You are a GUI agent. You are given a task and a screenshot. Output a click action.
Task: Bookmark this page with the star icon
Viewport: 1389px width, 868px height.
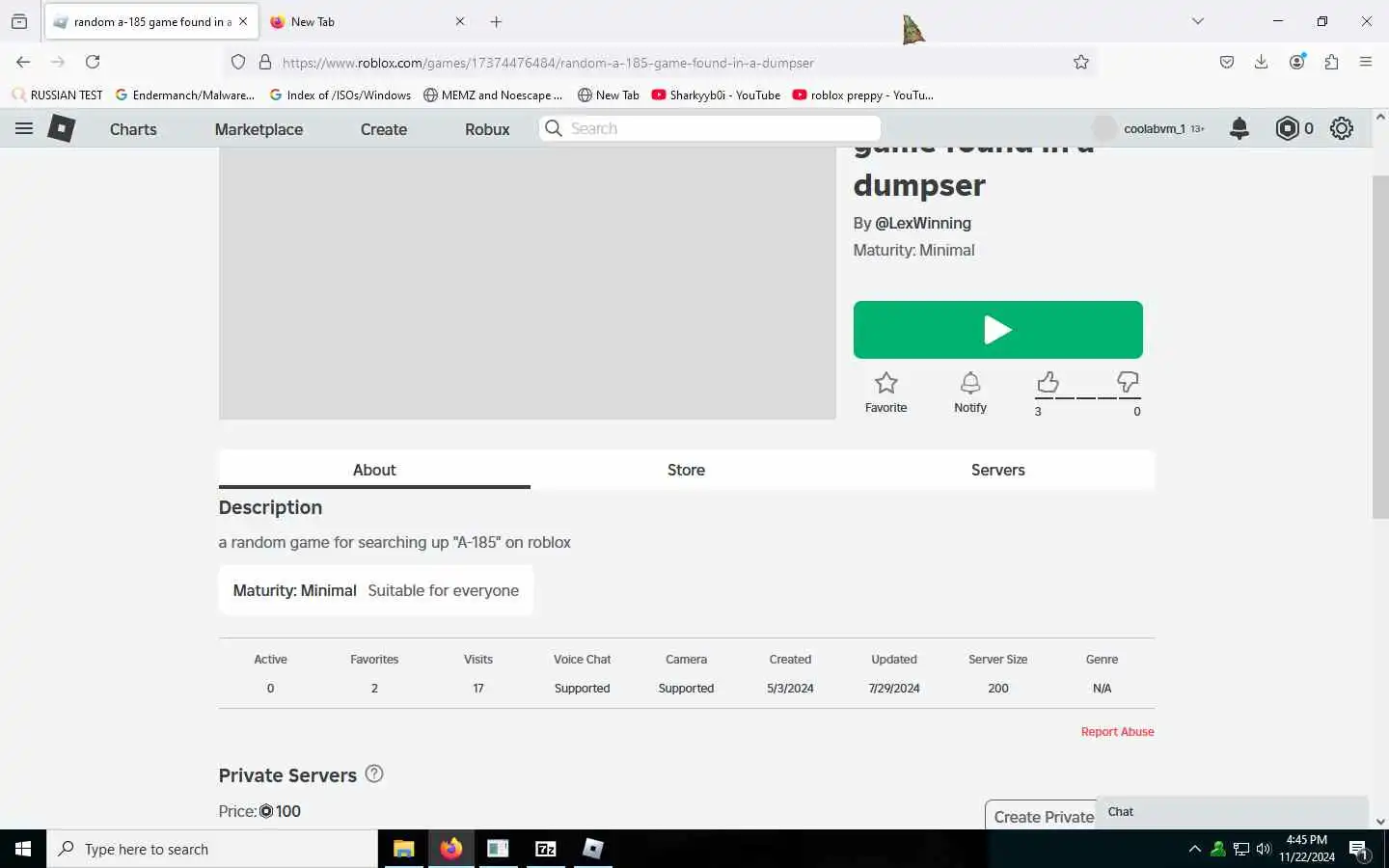tap(1081, 62)
